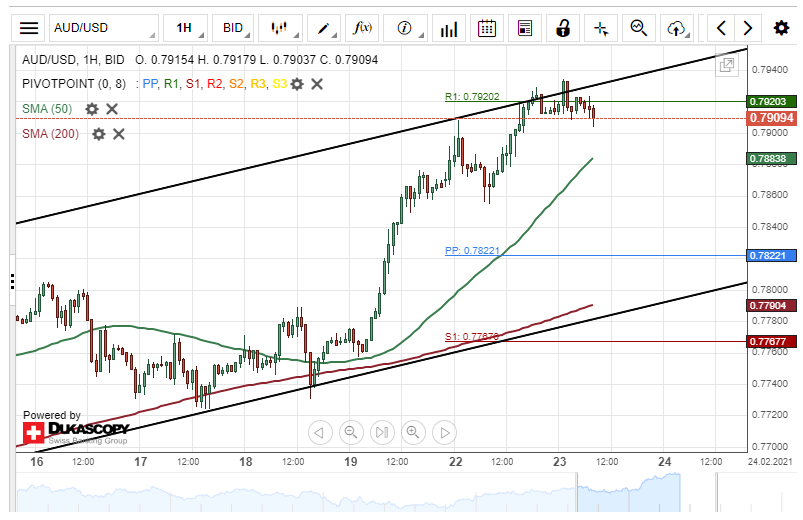Pop out chart into new window

[x=727, y=65]
